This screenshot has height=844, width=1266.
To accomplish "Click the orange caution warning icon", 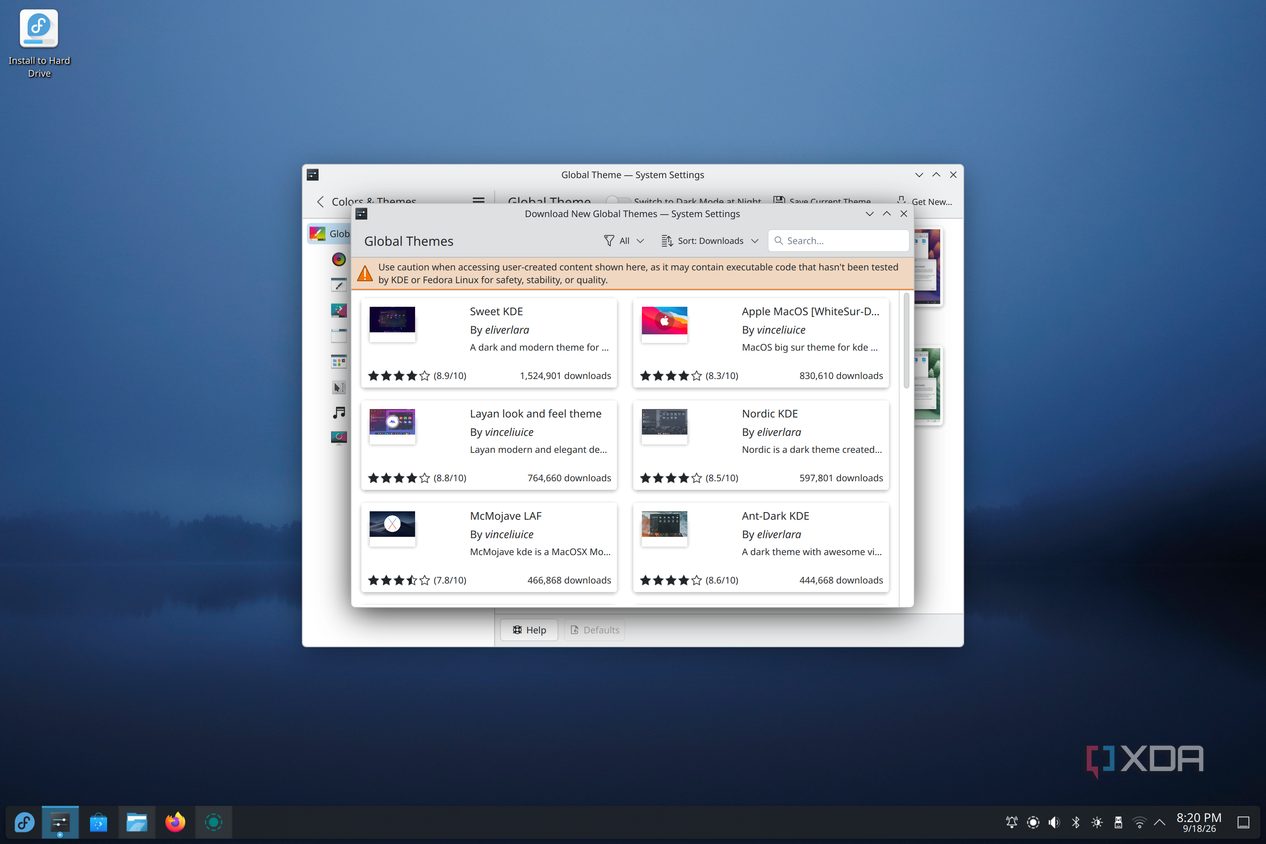I will pyautogui.click(x=365, y=274).
